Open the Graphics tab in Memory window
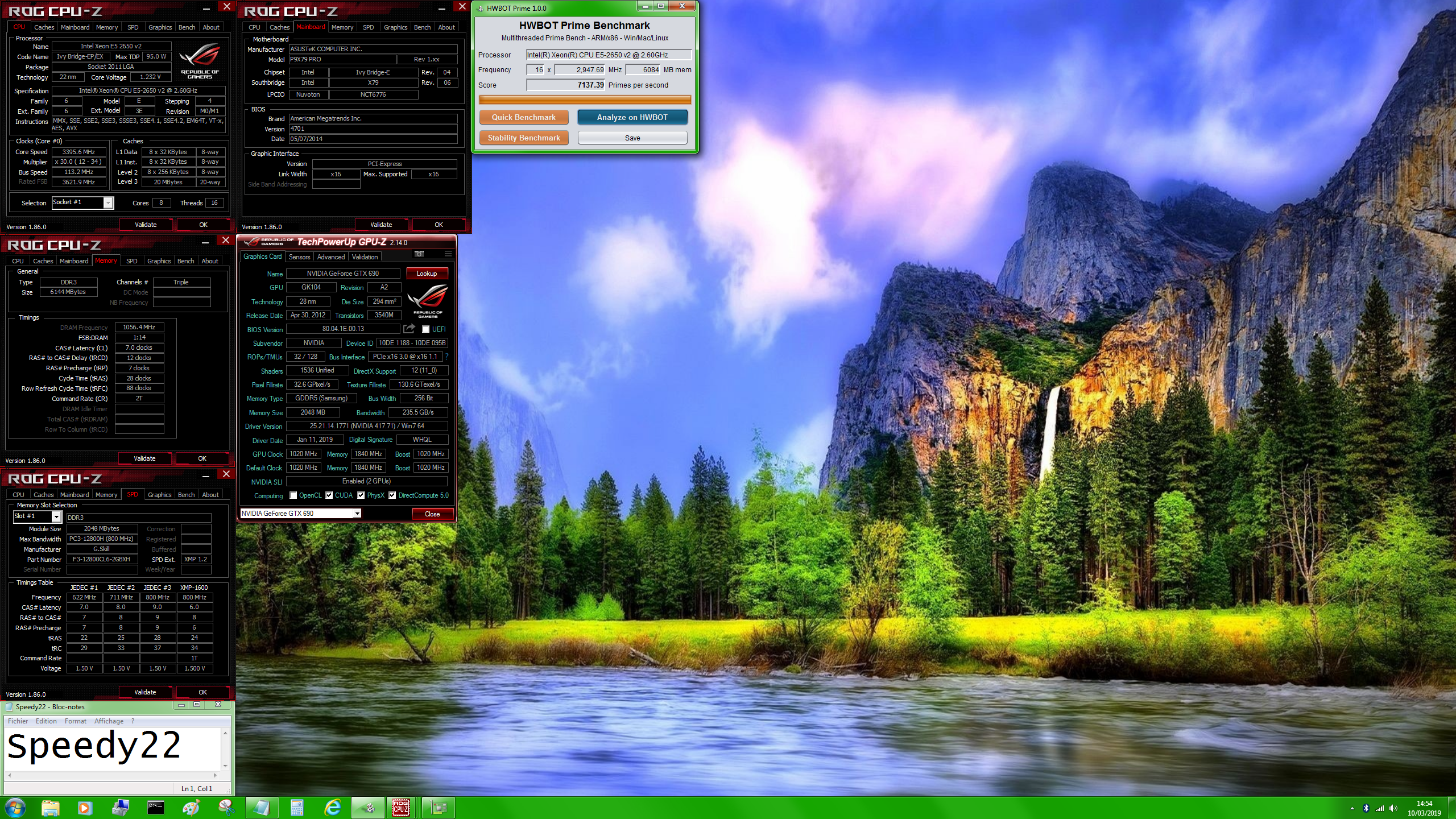The image size is (1456, 819). coord(159,261)
